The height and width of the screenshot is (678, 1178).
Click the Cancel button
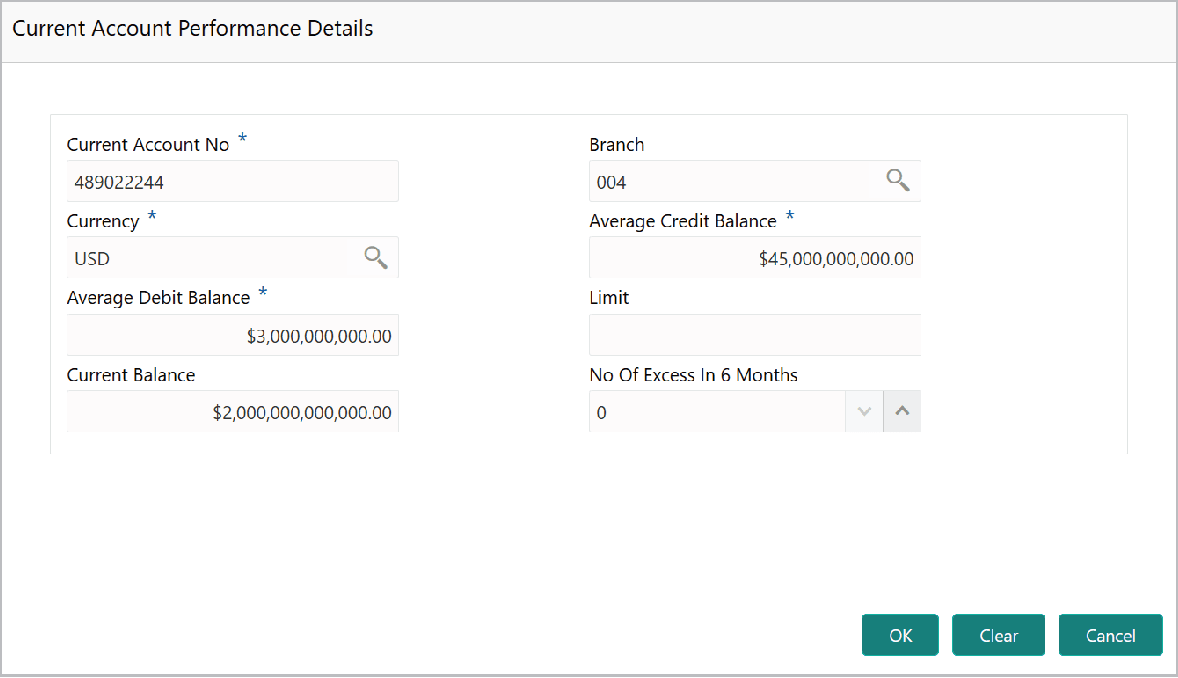click(1110, 635)
